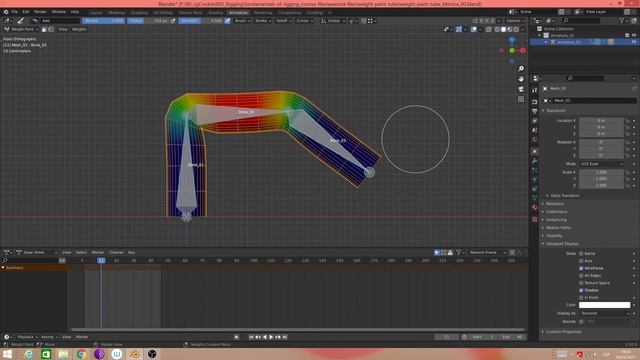This screenshot has height=360, width=640.
Task: Click the white object Color swatch
Action: coord(604,305)
